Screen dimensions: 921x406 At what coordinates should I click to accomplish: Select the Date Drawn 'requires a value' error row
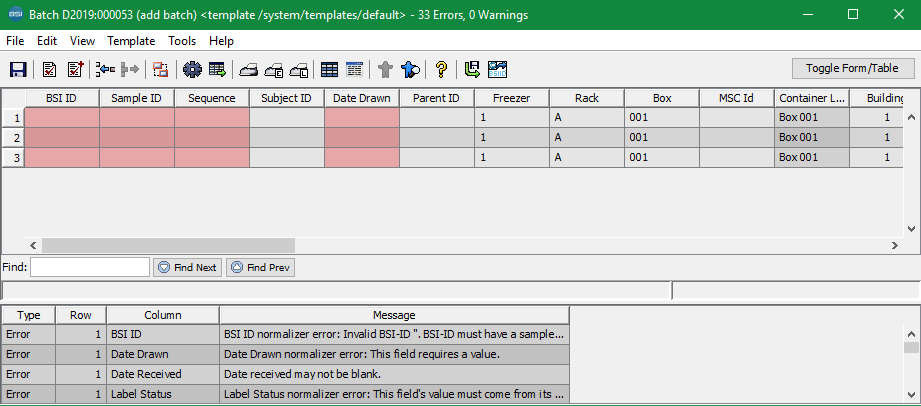coord(285,354)
